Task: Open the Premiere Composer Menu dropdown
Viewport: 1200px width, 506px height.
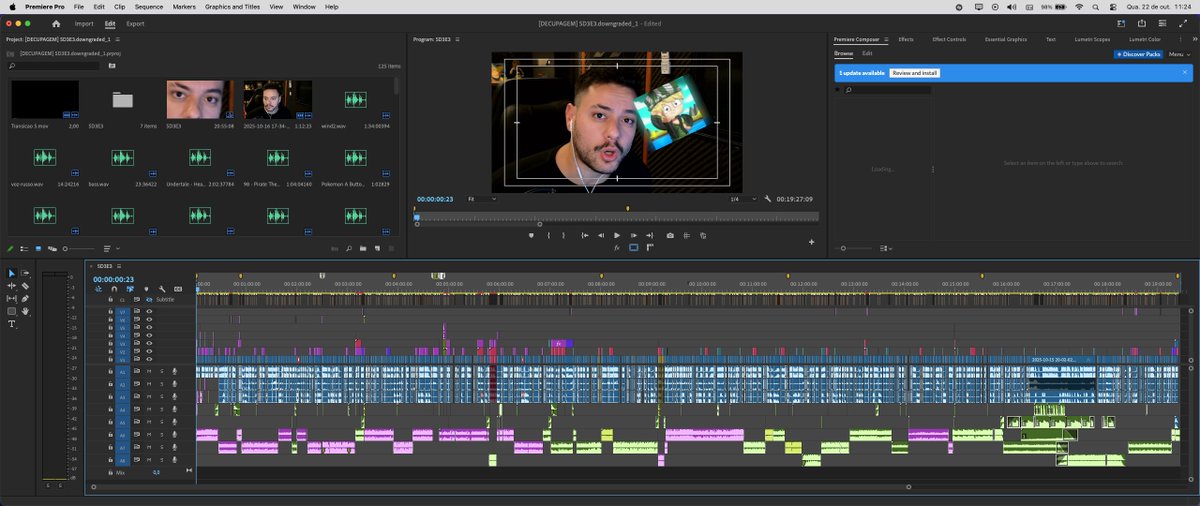Action: (1180, 54)
